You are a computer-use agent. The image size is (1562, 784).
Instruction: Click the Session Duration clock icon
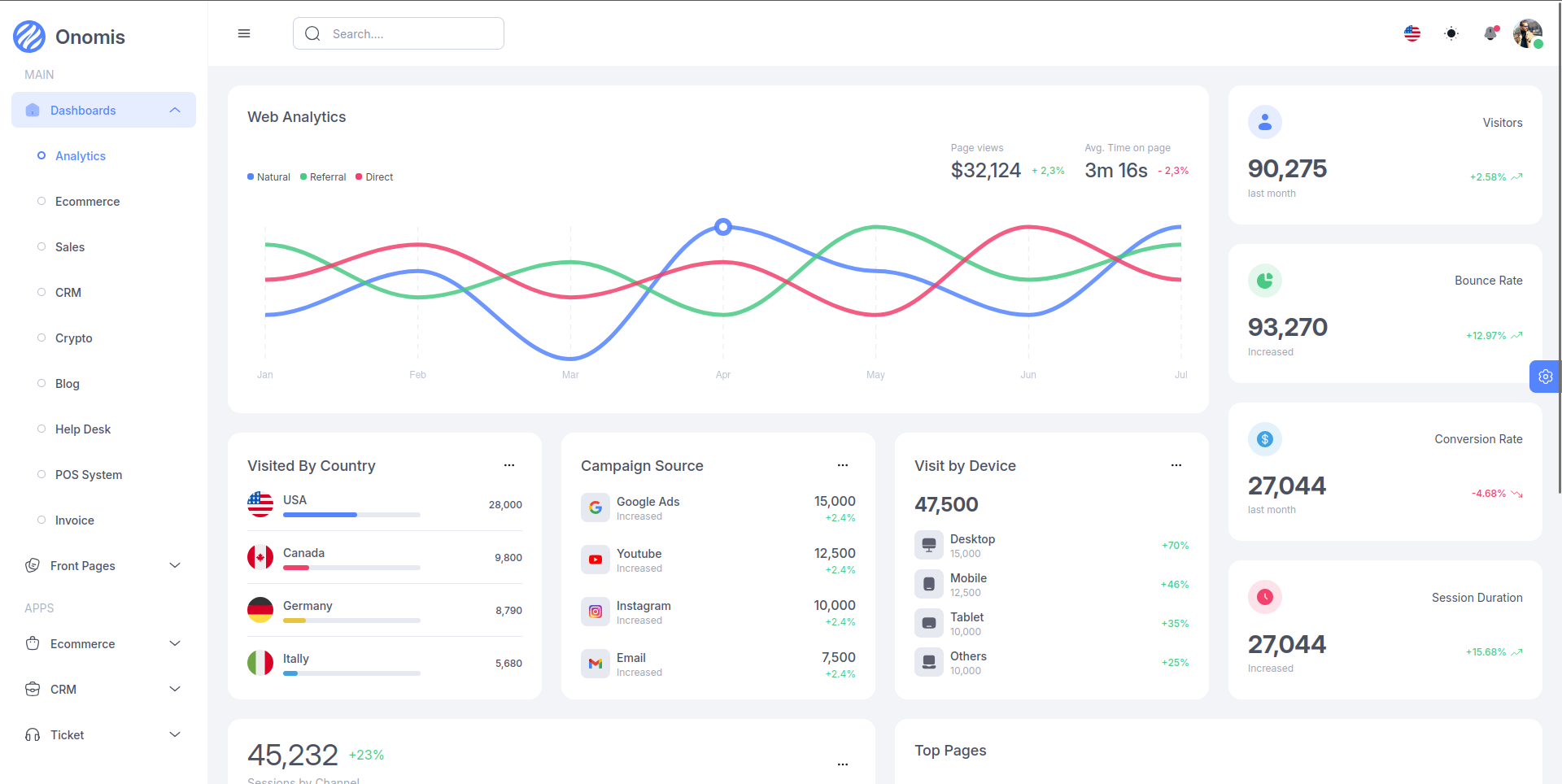click(1265, 596)
